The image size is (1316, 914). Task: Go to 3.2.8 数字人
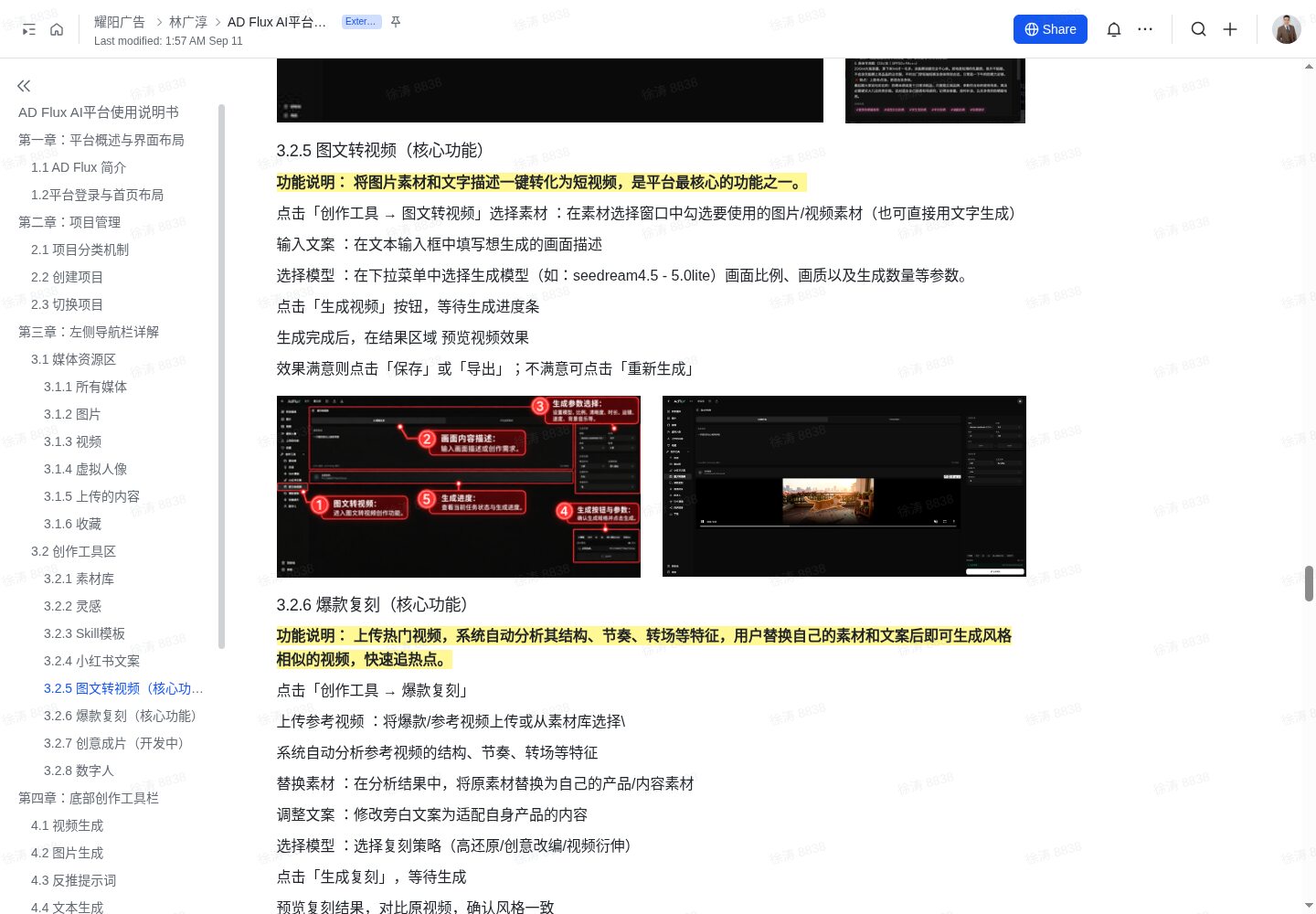pos(79,771)
